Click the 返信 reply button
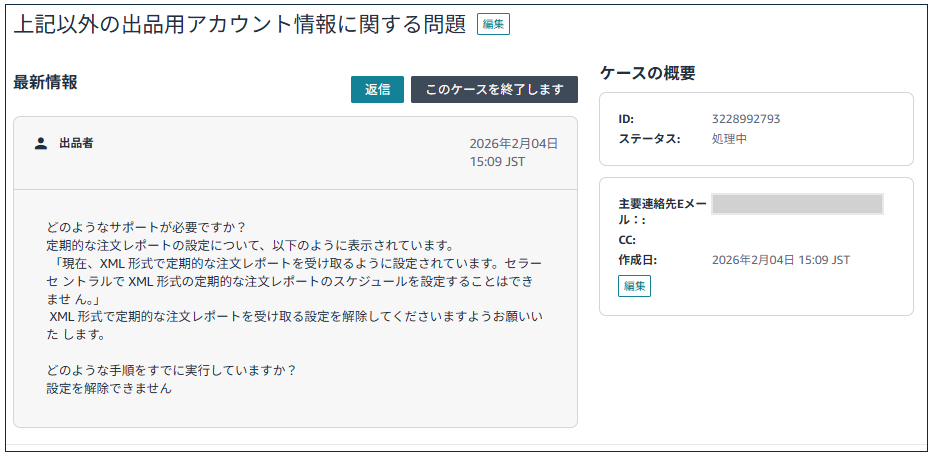This screenshot has height=462, width=936. pyautogui.click(x=377, y=90)
